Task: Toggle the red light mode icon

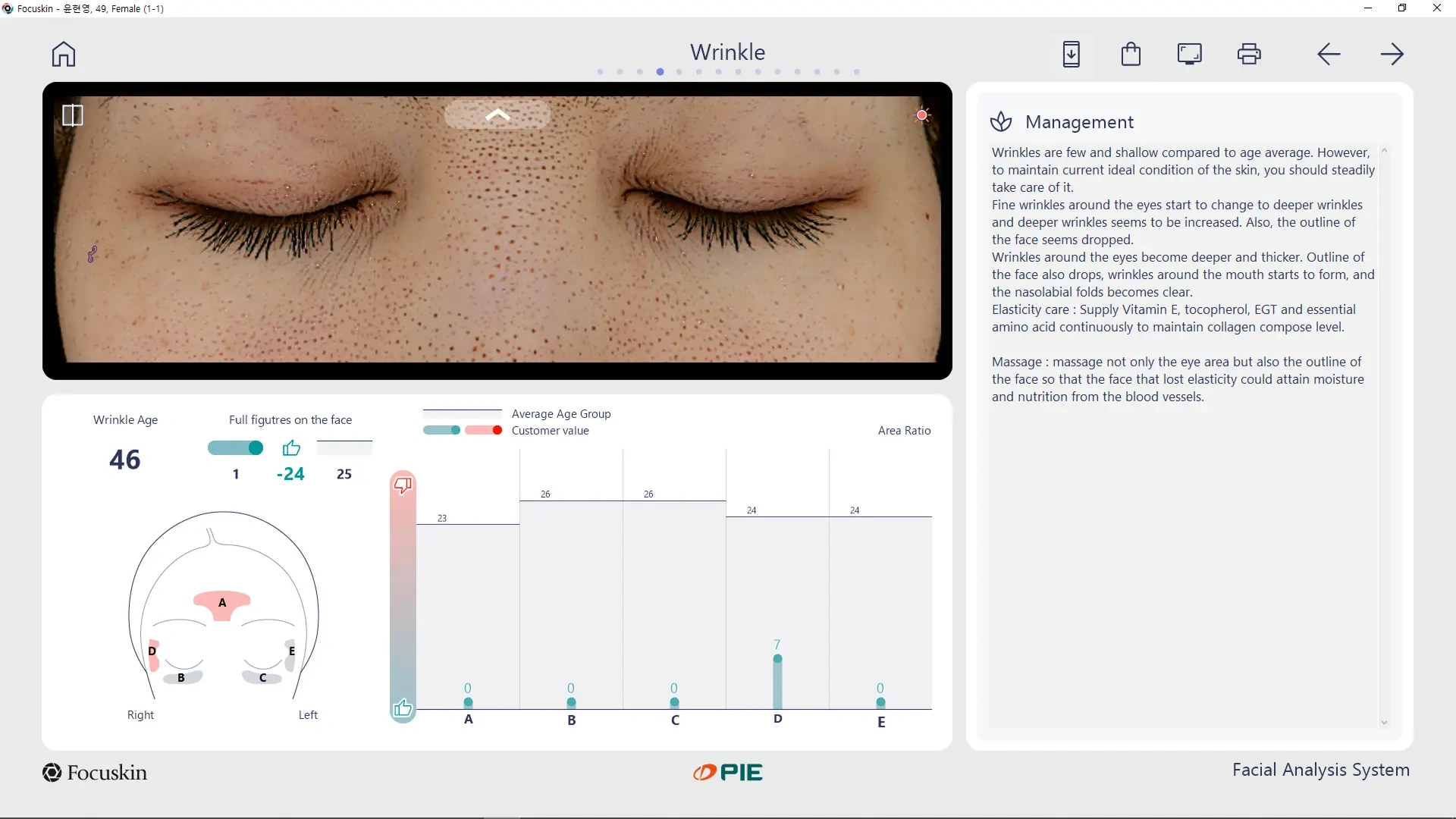Action: 922,115
